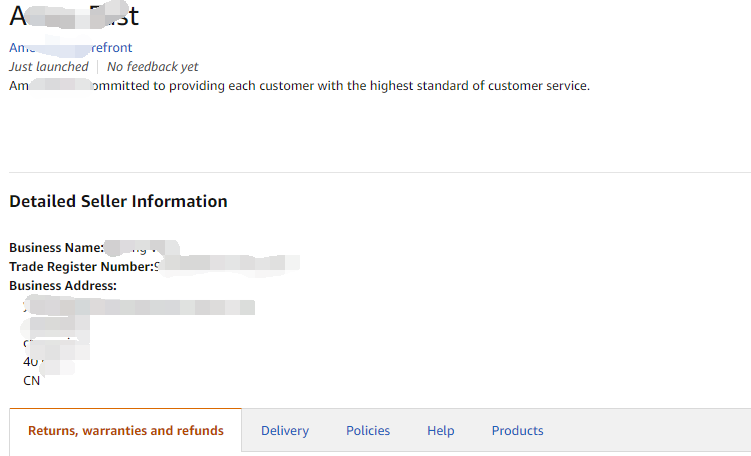Click the Trade Register Number label
The width and height of the screenshot is (751, 456).
[x=81, y=266]
